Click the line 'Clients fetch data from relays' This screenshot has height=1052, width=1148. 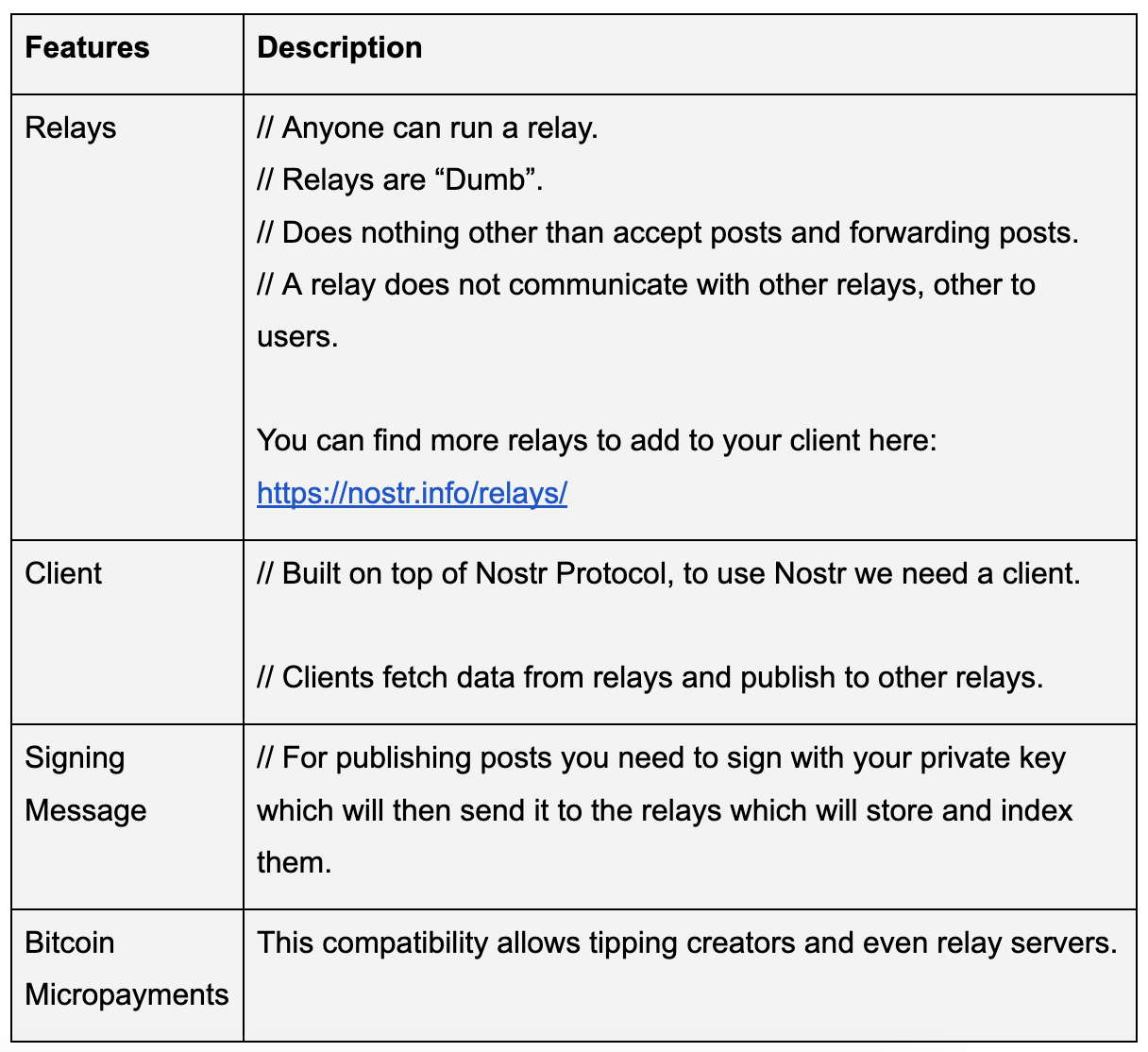point(650,677)
